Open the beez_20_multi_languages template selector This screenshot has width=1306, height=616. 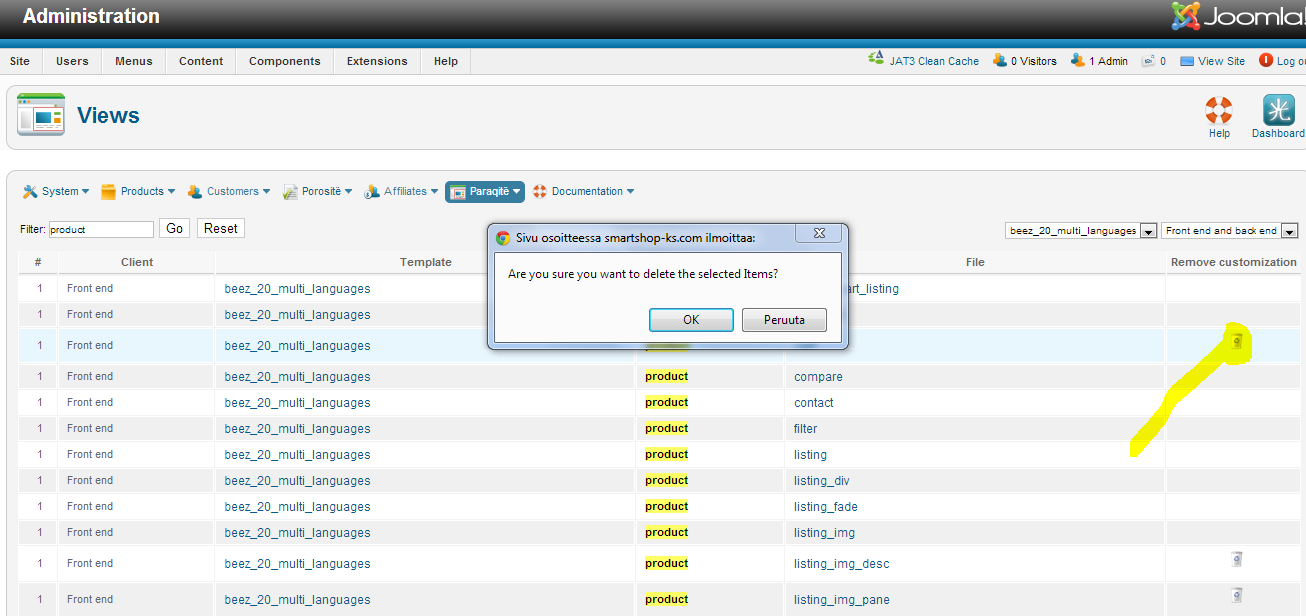click(x=1081, y=231)
